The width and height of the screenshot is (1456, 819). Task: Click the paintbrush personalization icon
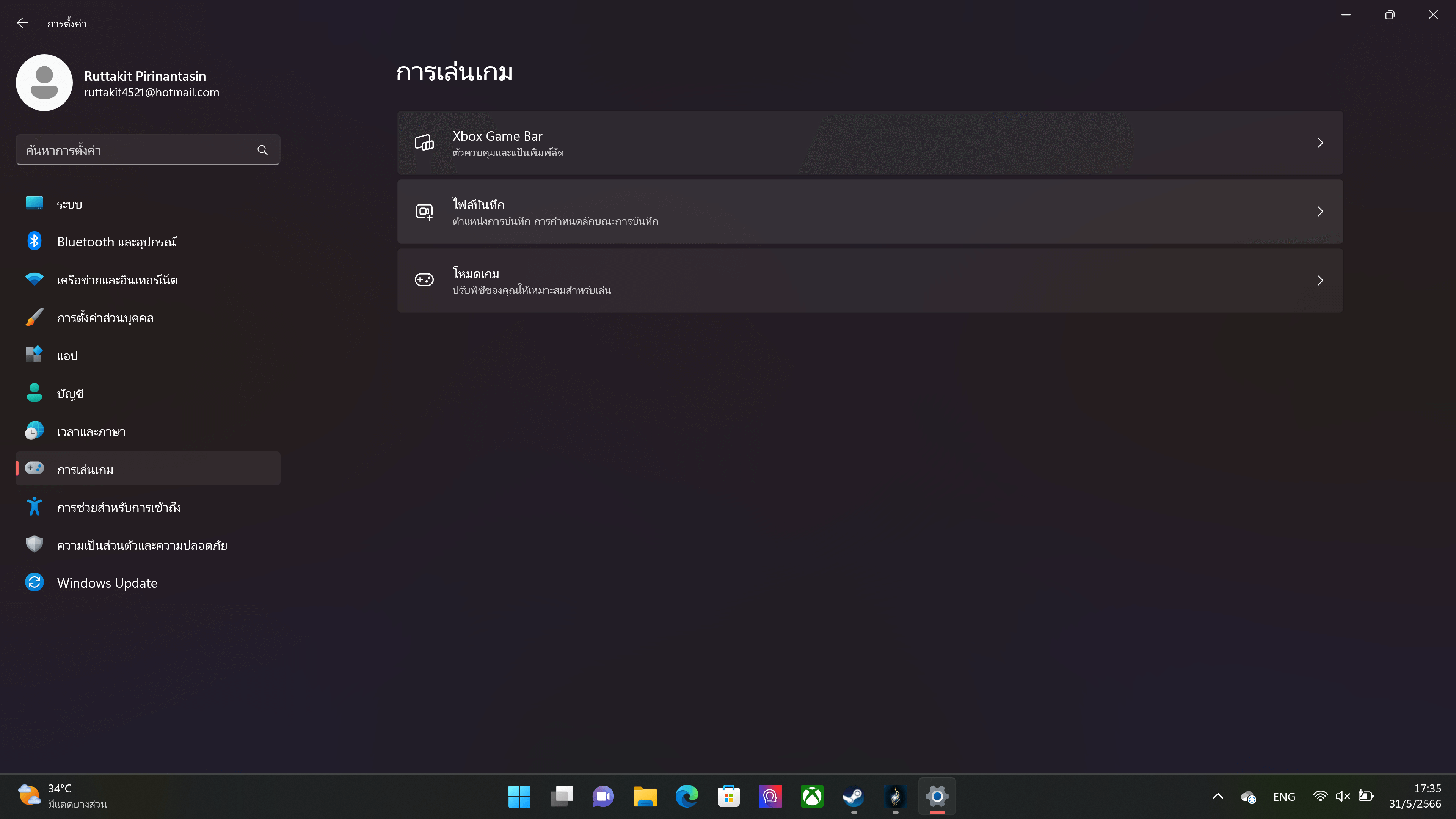pos(35,317)
